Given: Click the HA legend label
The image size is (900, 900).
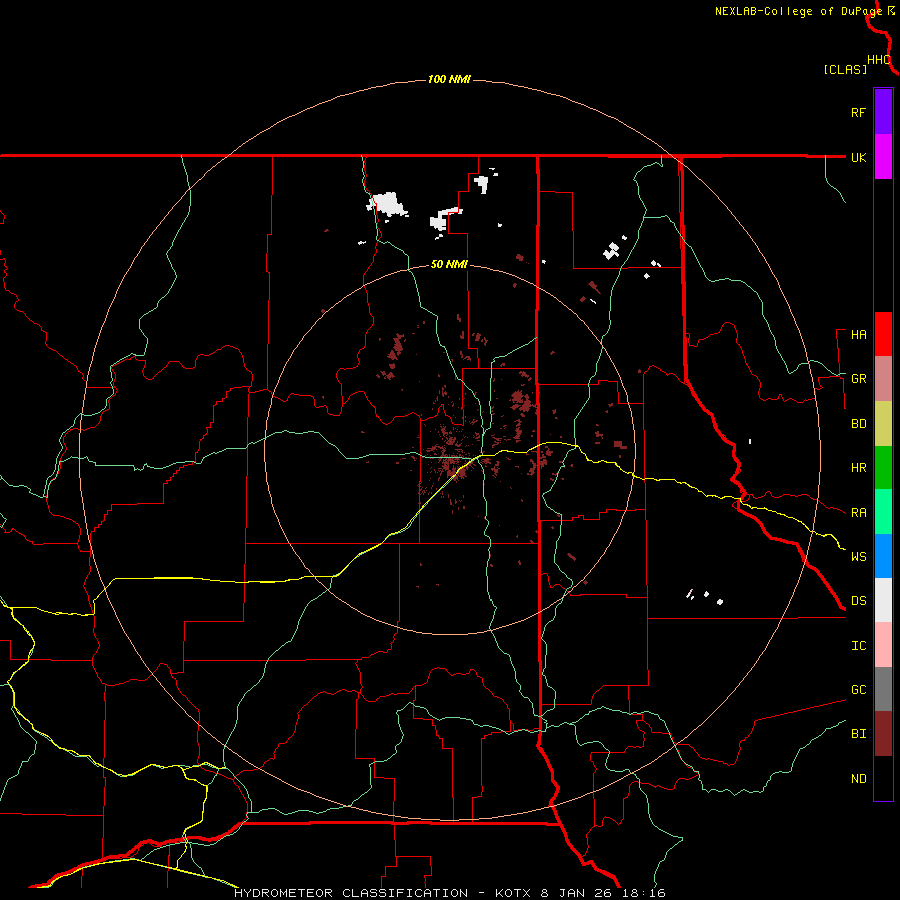Looking at the screenshot, I should (x=858, y=335).
